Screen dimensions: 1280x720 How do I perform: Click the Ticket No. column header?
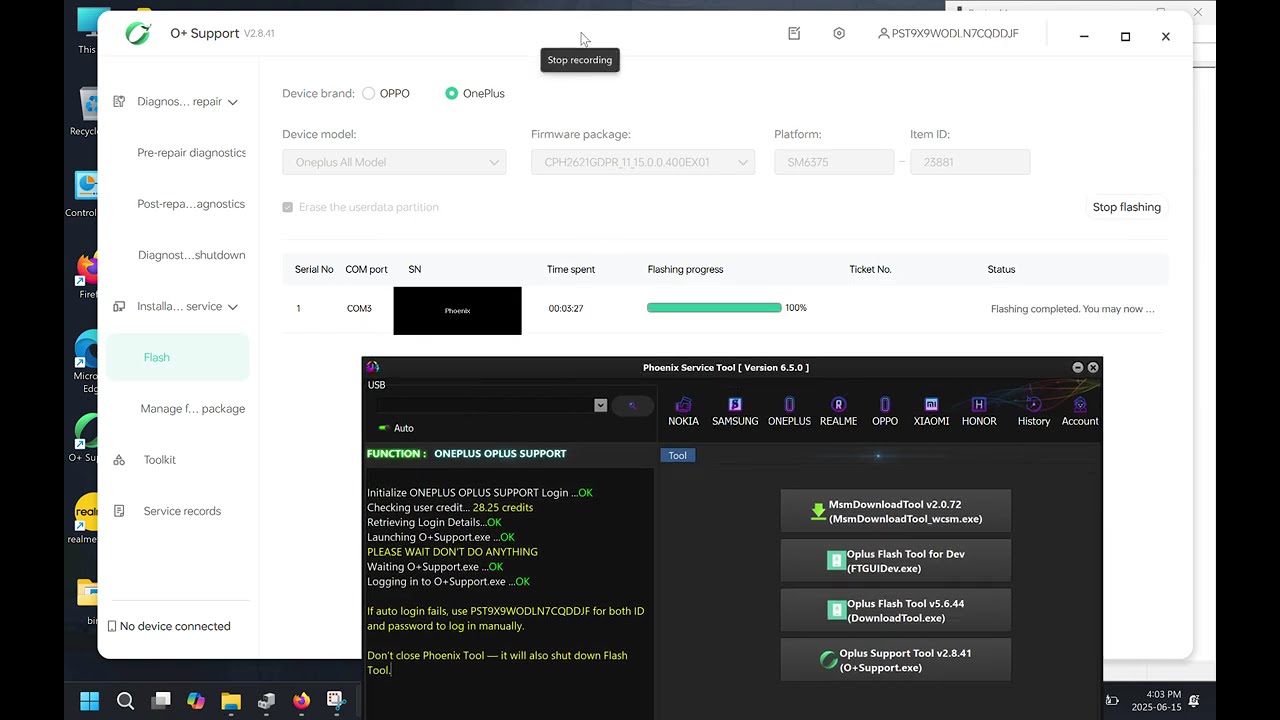(x=870, y=269)
